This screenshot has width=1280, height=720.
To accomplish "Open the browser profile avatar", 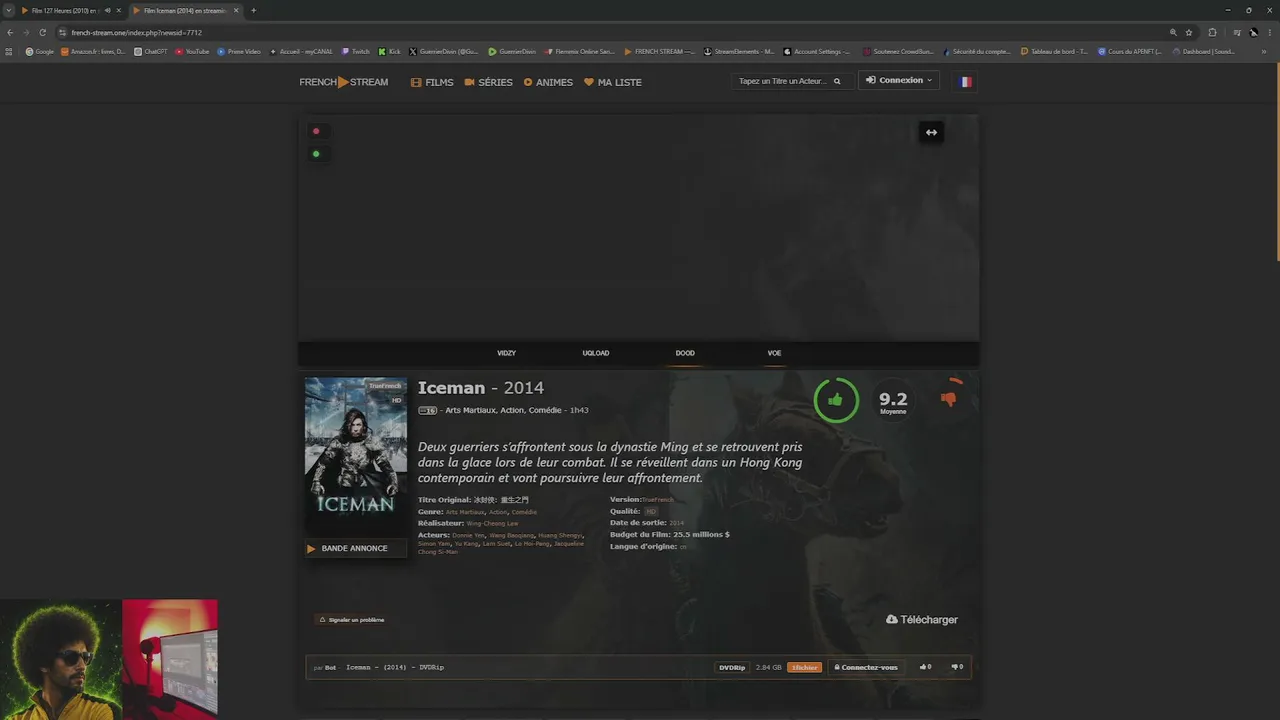I will (x=1253, y=32).
